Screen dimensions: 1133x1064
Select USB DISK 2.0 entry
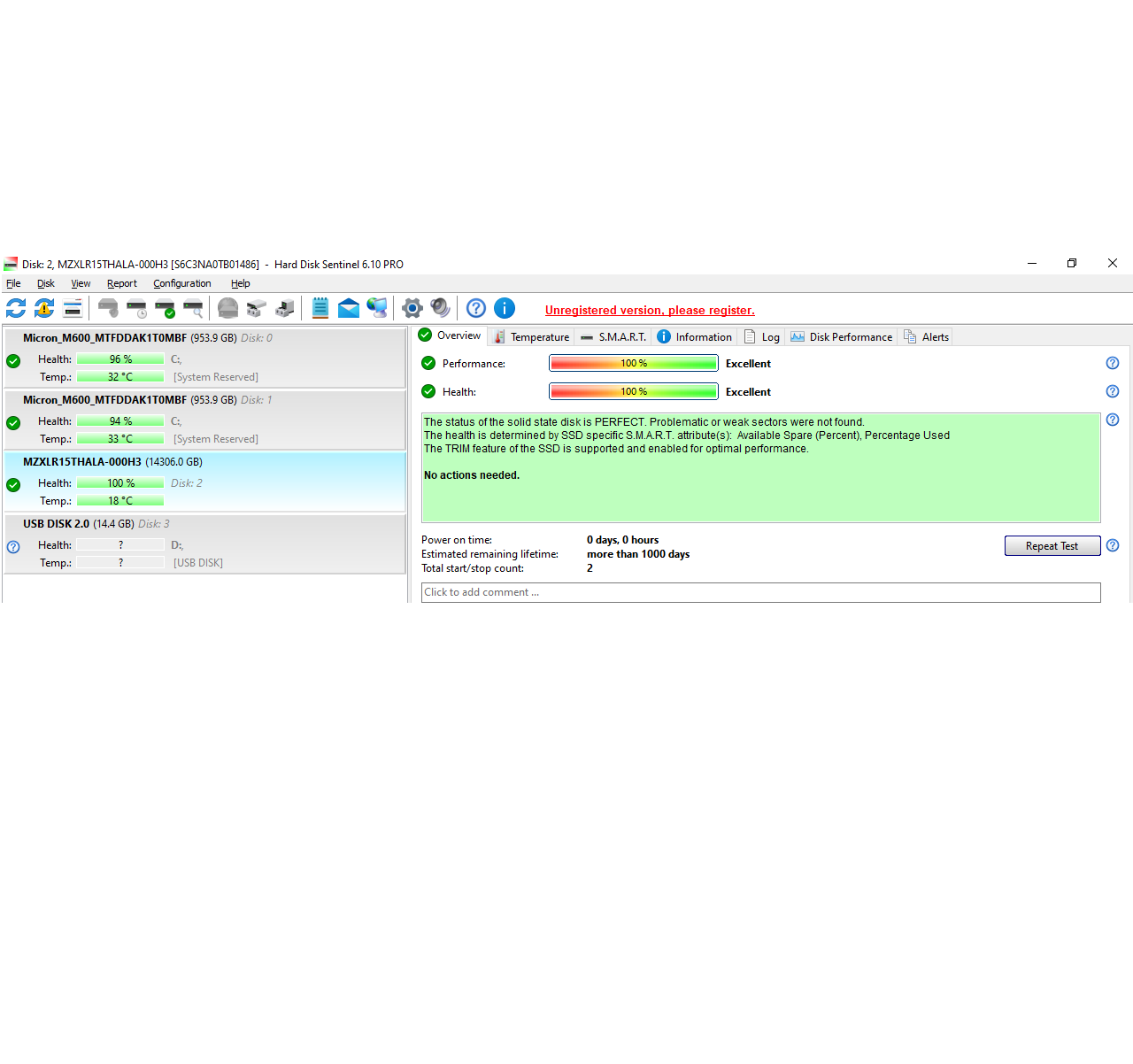tap(204, 544)
